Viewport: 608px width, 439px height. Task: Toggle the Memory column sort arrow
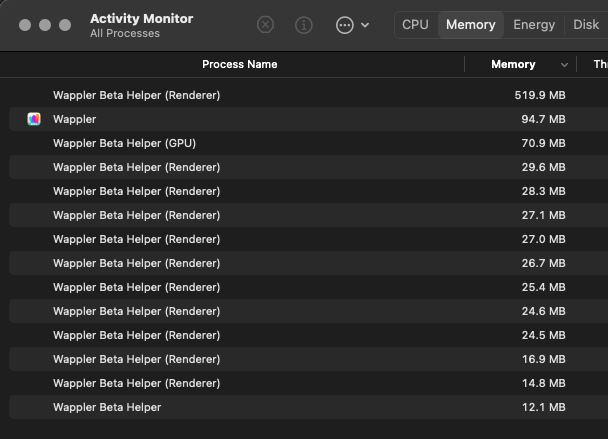[x=564, y=65]
